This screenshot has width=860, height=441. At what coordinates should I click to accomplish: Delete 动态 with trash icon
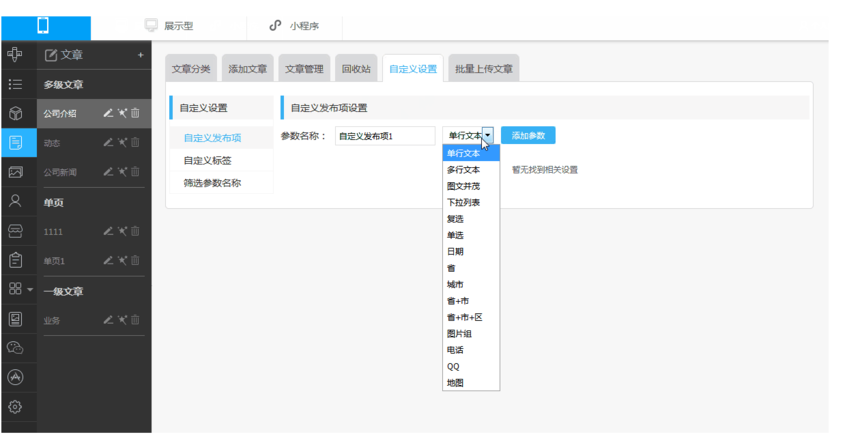(135, 143)
